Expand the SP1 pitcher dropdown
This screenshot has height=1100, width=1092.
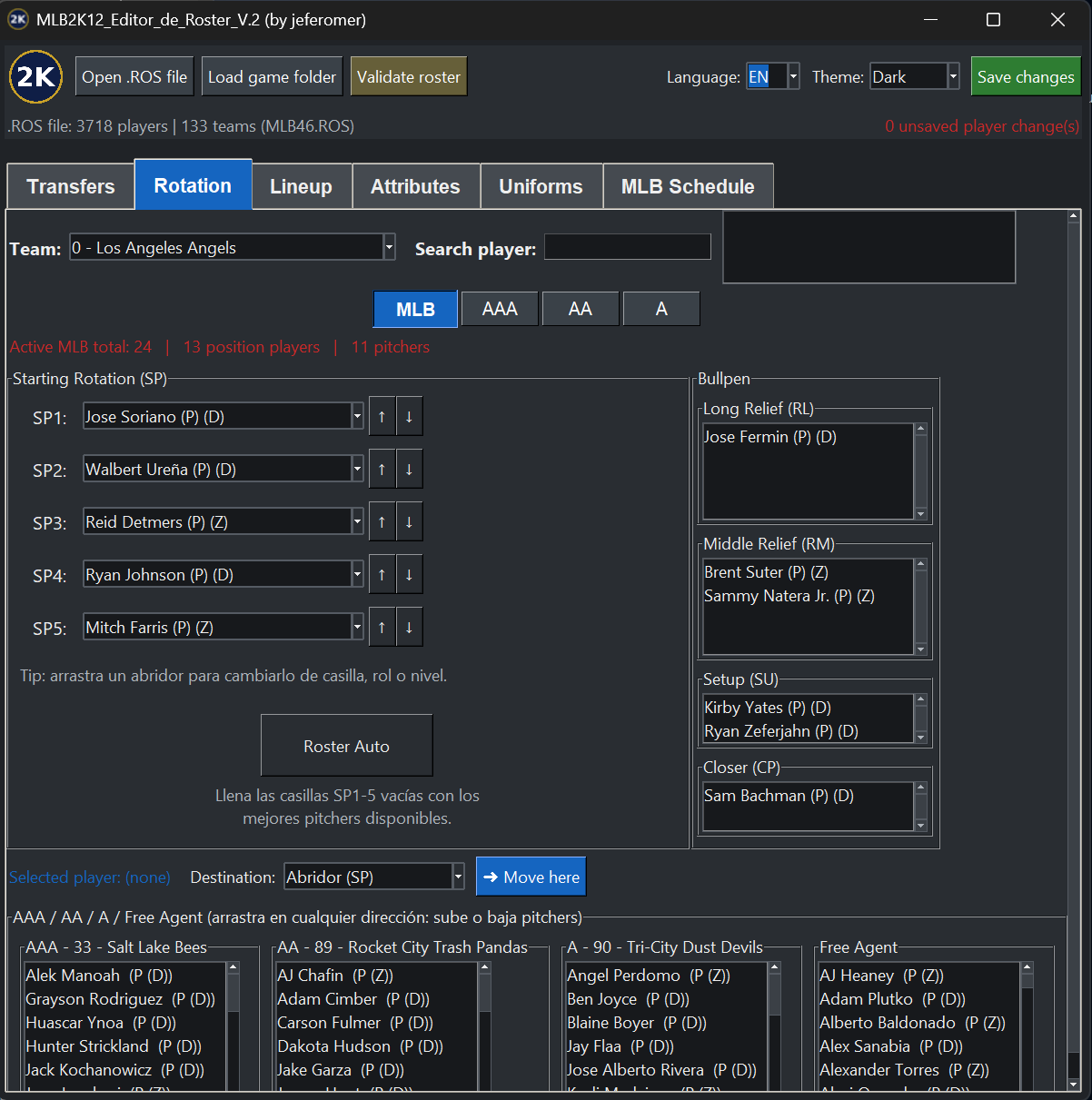tap(357, 417)
